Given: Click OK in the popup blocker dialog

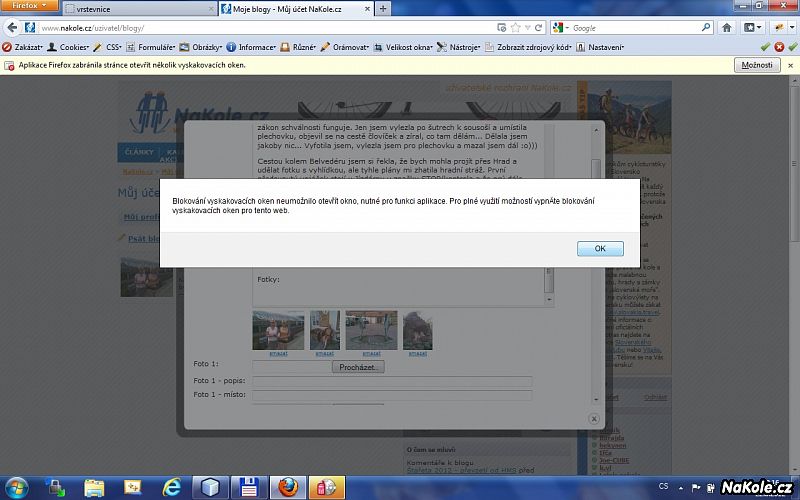Looking at the screenshot, I should (x=600, y=248).
